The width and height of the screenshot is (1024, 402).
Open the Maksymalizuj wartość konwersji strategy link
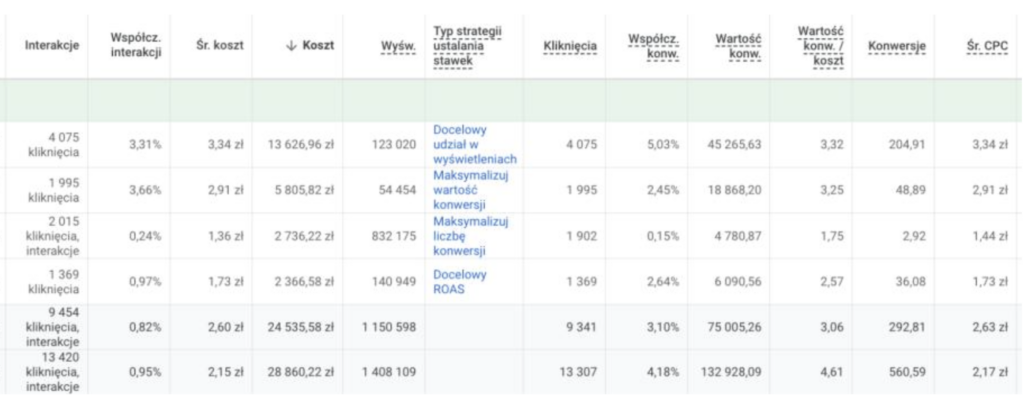(470, 189)
